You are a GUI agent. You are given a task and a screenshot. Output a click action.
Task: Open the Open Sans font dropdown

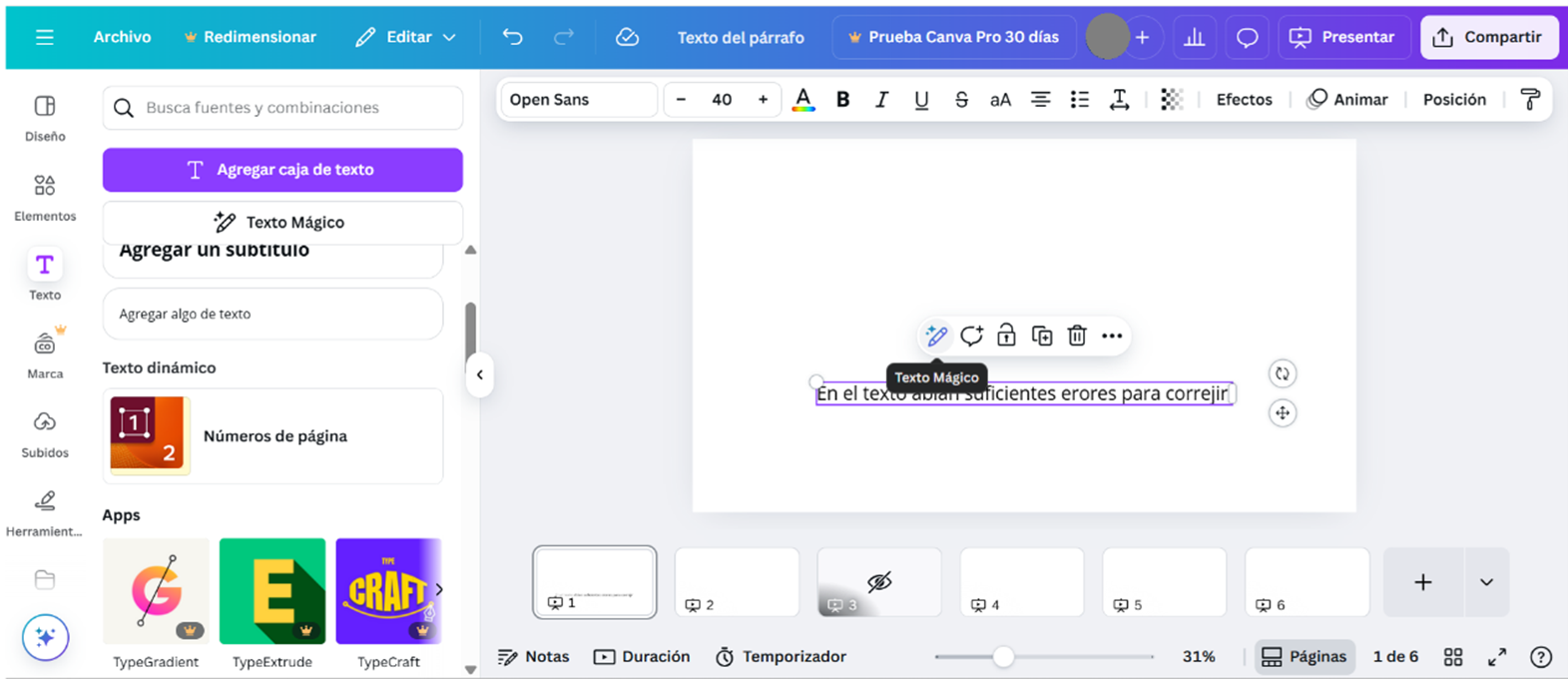(578, 100)
